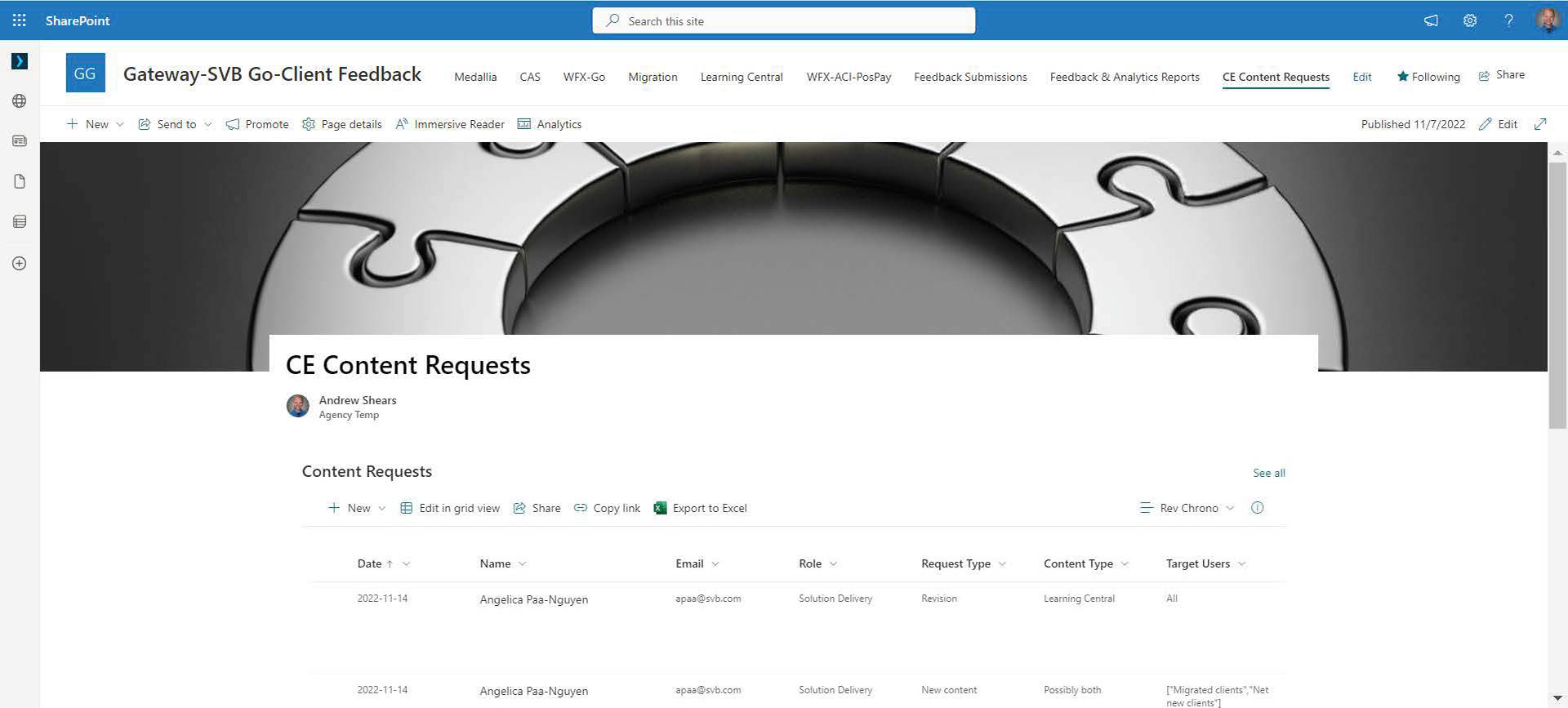
Task: Open the global navigation globe icon
Action: point(20,101)
